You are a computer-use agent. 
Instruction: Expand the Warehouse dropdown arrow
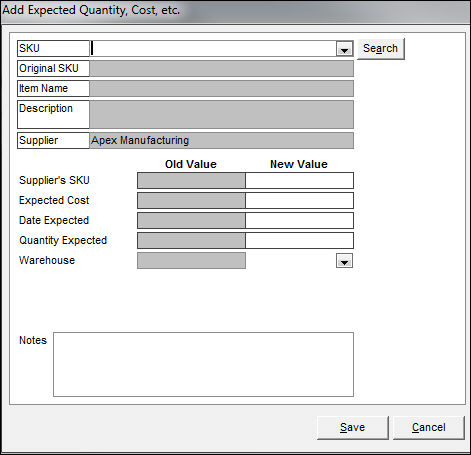[x=344, y=261]
